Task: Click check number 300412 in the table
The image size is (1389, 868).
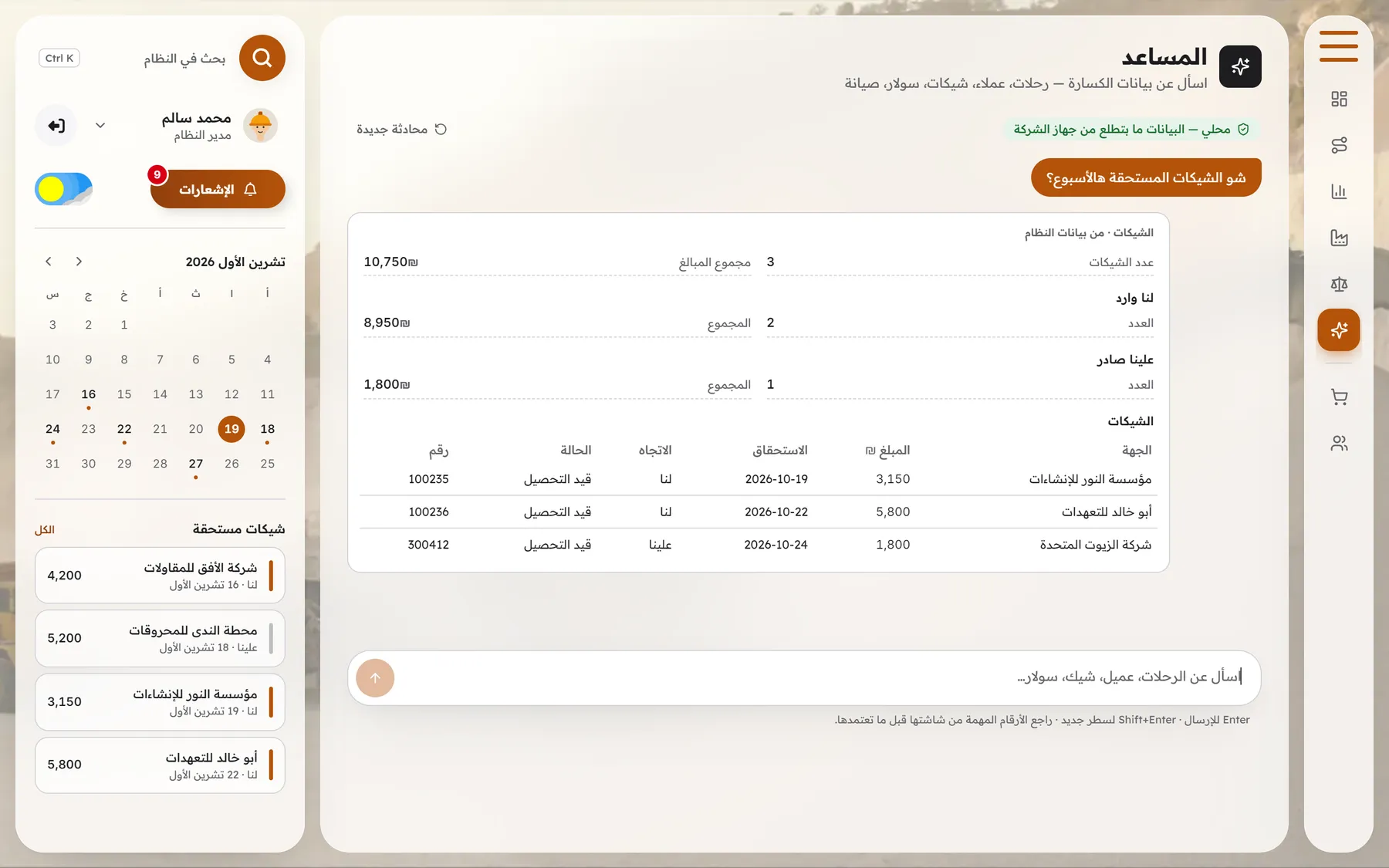Action: point(428,545)
